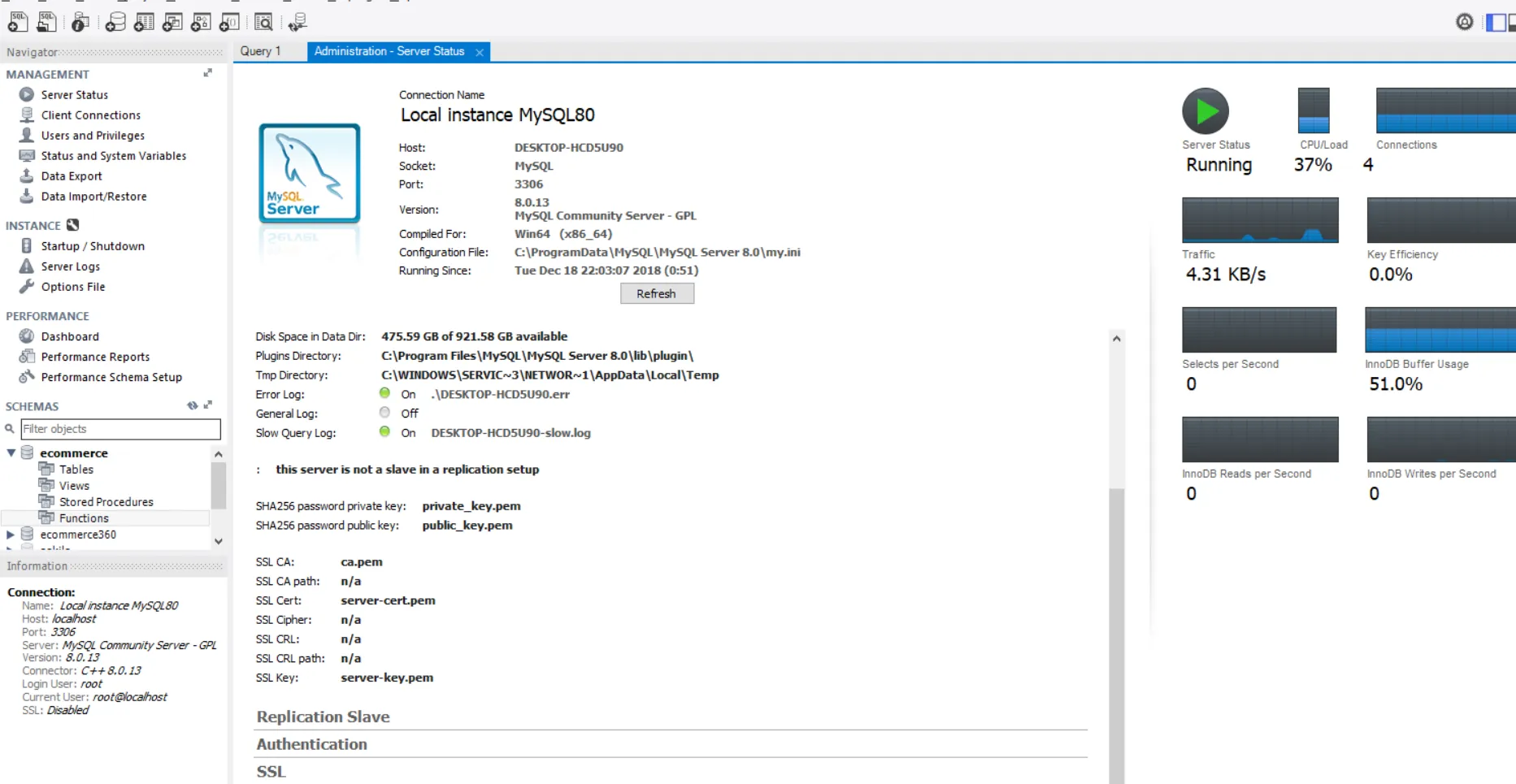
Task: Toggle the Slow Query Log indicator
Action: click(x=384, y=432)
